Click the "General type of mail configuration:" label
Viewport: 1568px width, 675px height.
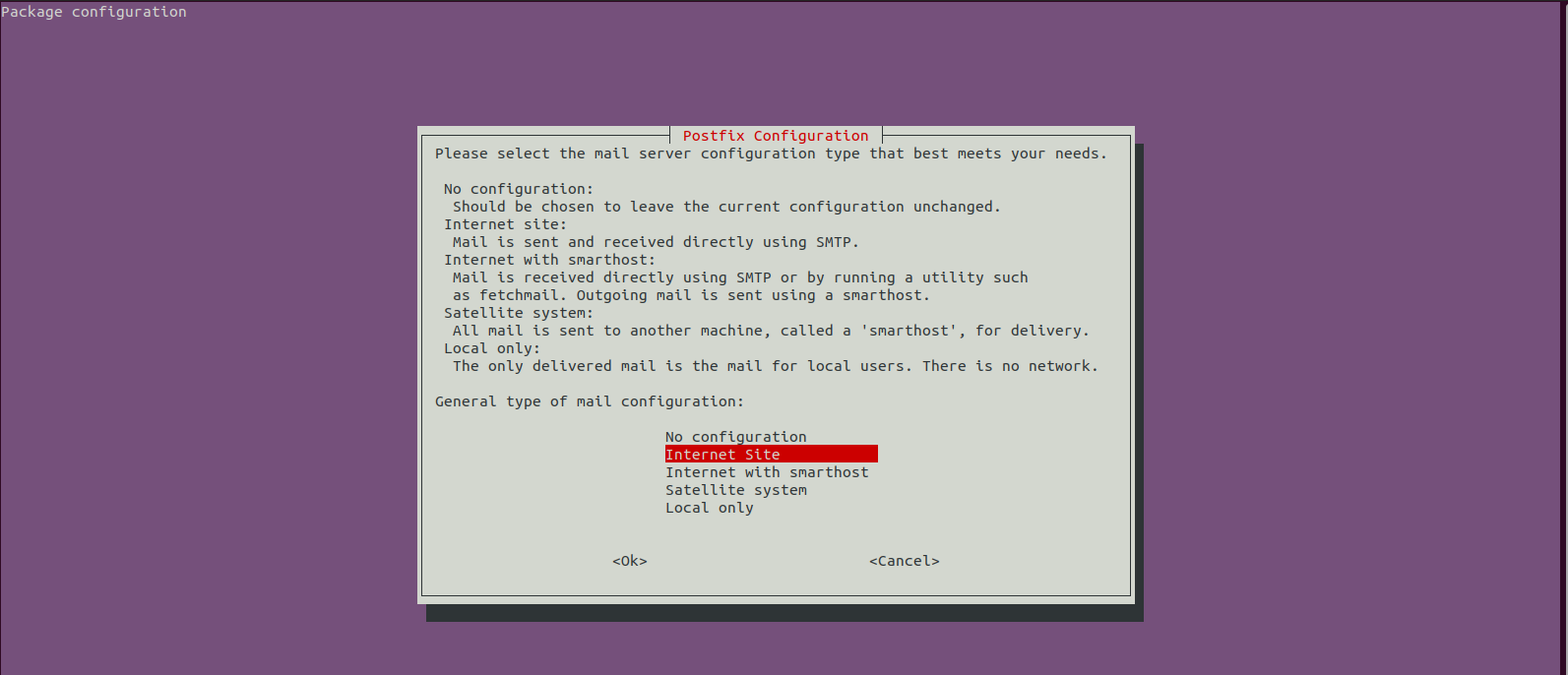[590, 401]
